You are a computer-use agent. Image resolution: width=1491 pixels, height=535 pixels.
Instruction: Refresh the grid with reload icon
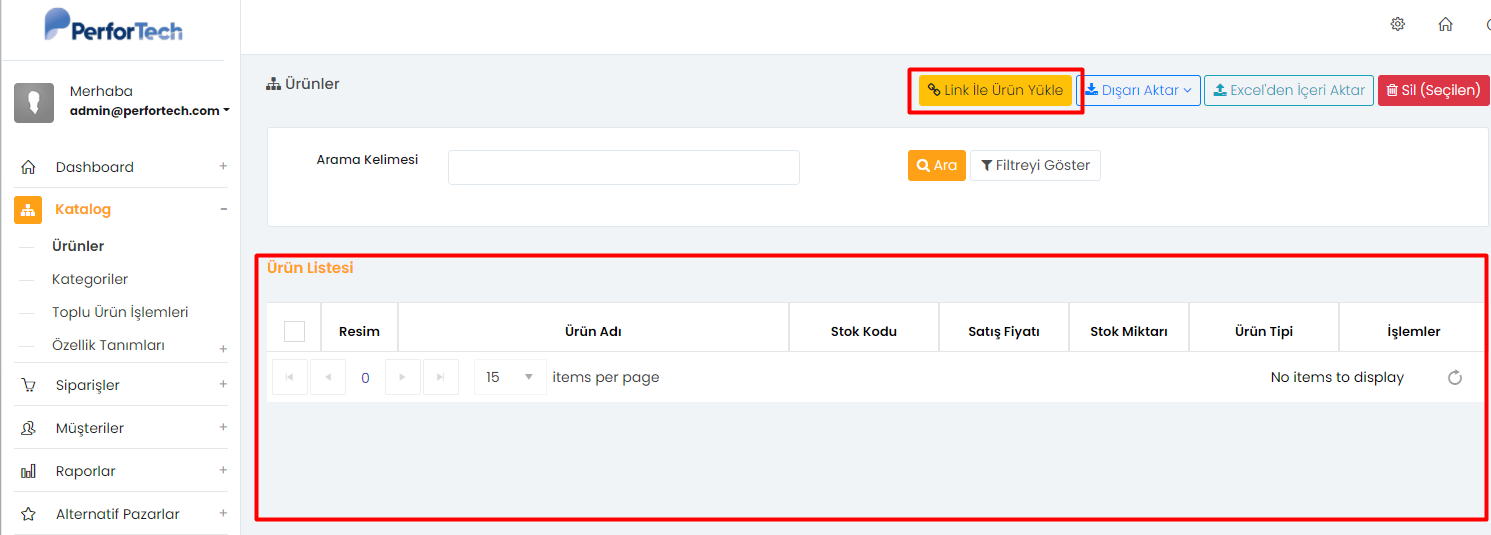click(x=1455, y=377)
